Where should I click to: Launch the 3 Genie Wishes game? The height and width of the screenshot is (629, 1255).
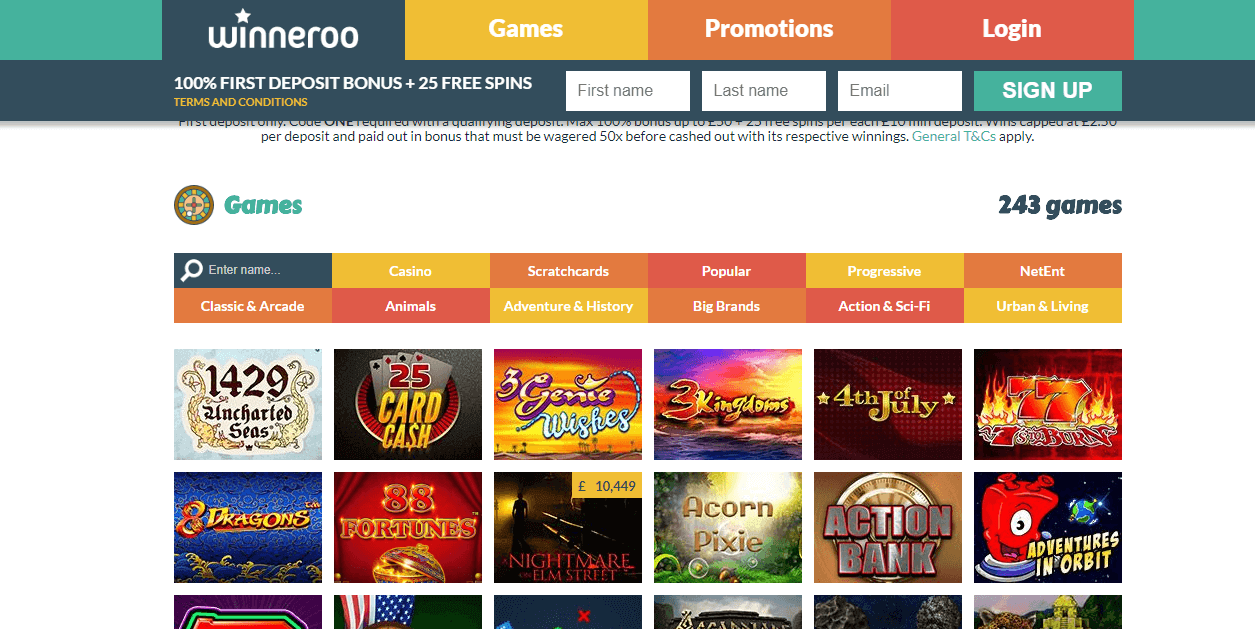[568, 404]
